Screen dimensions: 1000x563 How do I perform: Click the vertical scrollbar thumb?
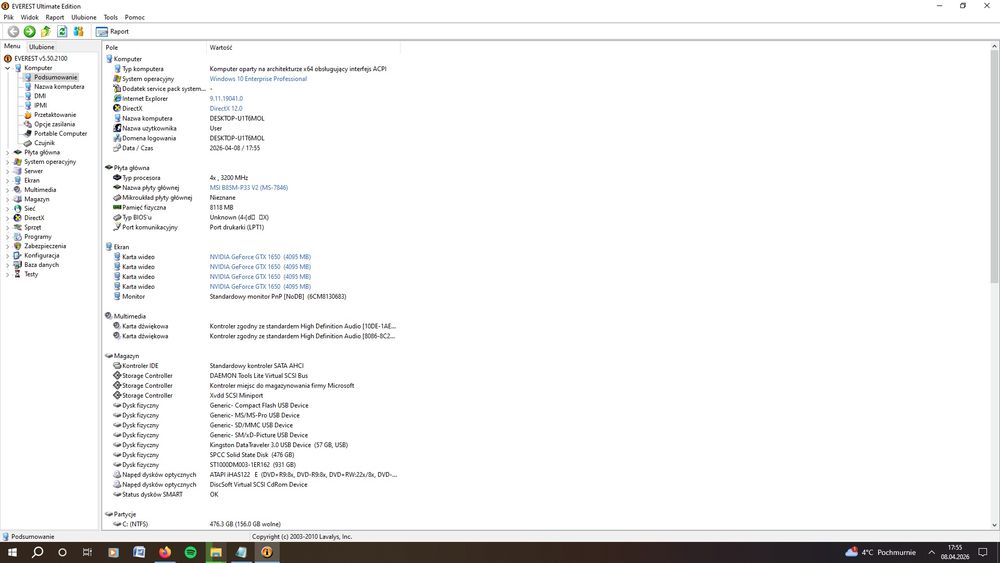(994, 167)
